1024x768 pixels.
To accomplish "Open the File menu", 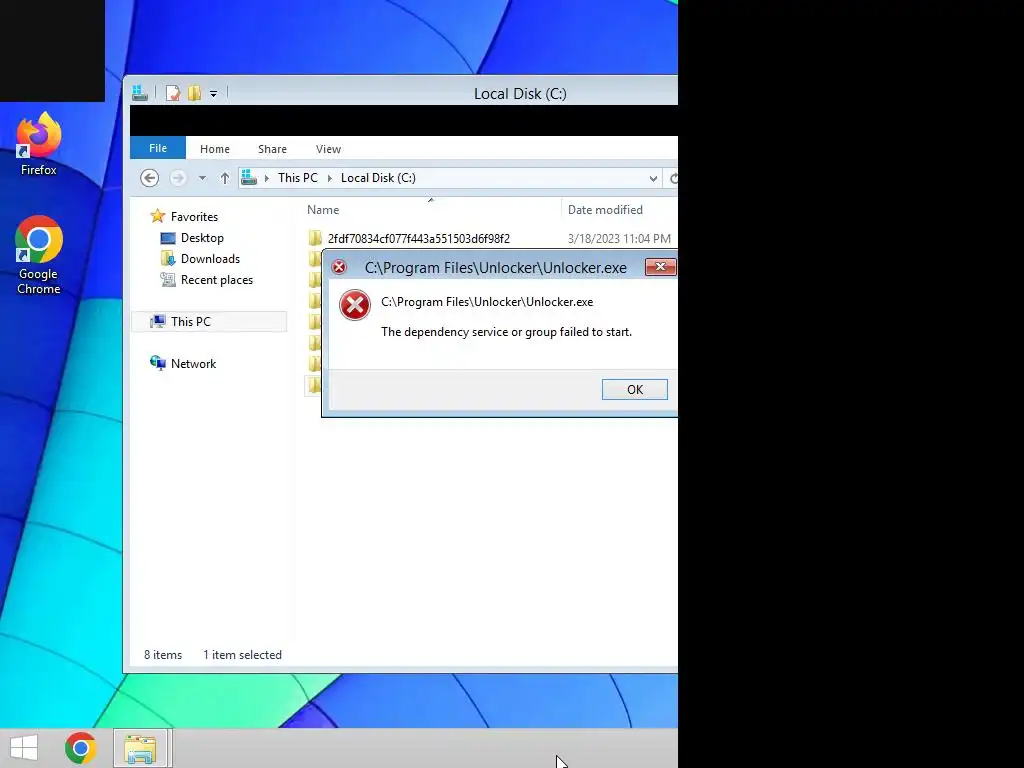I will coord(158,148).
